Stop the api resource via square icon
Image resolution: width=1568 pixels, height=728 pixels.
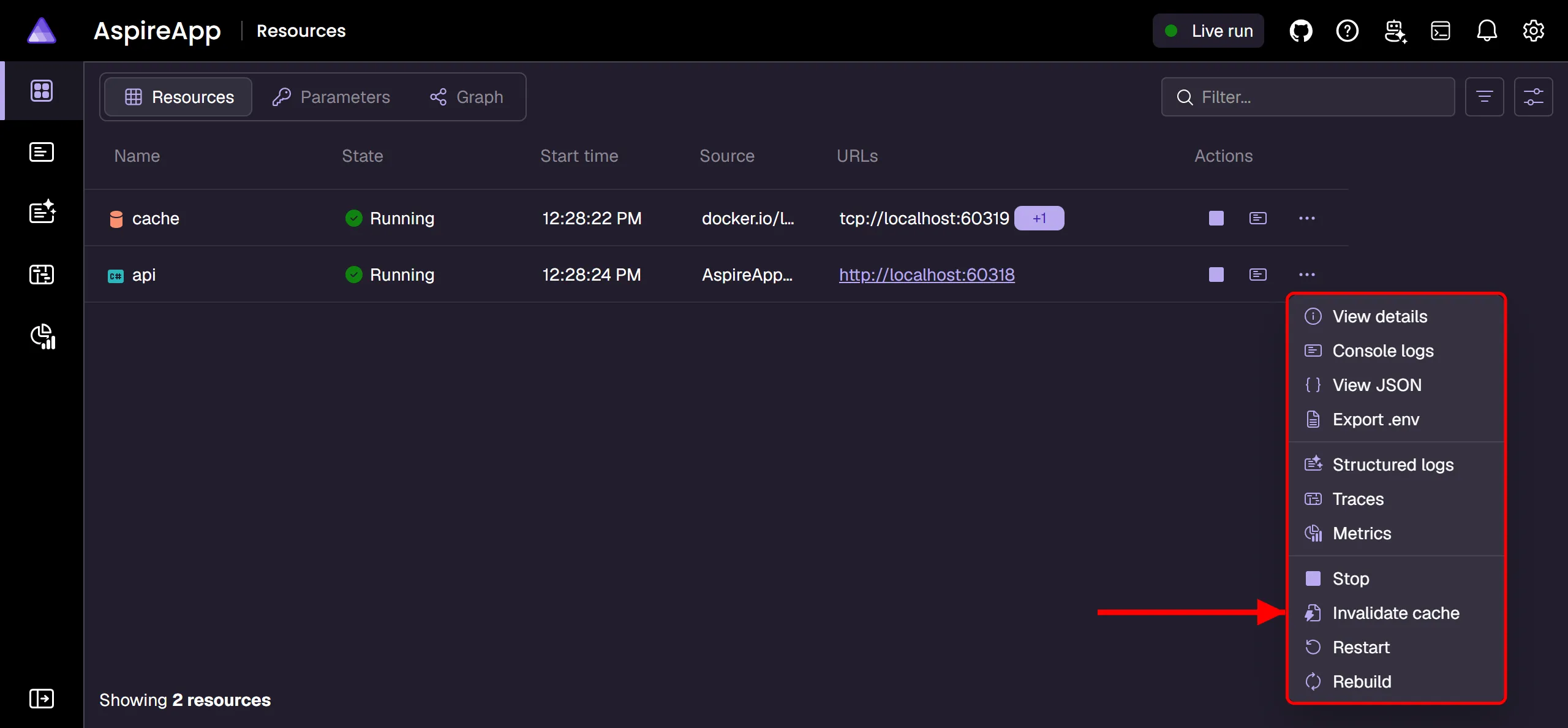coord(1216,275)
